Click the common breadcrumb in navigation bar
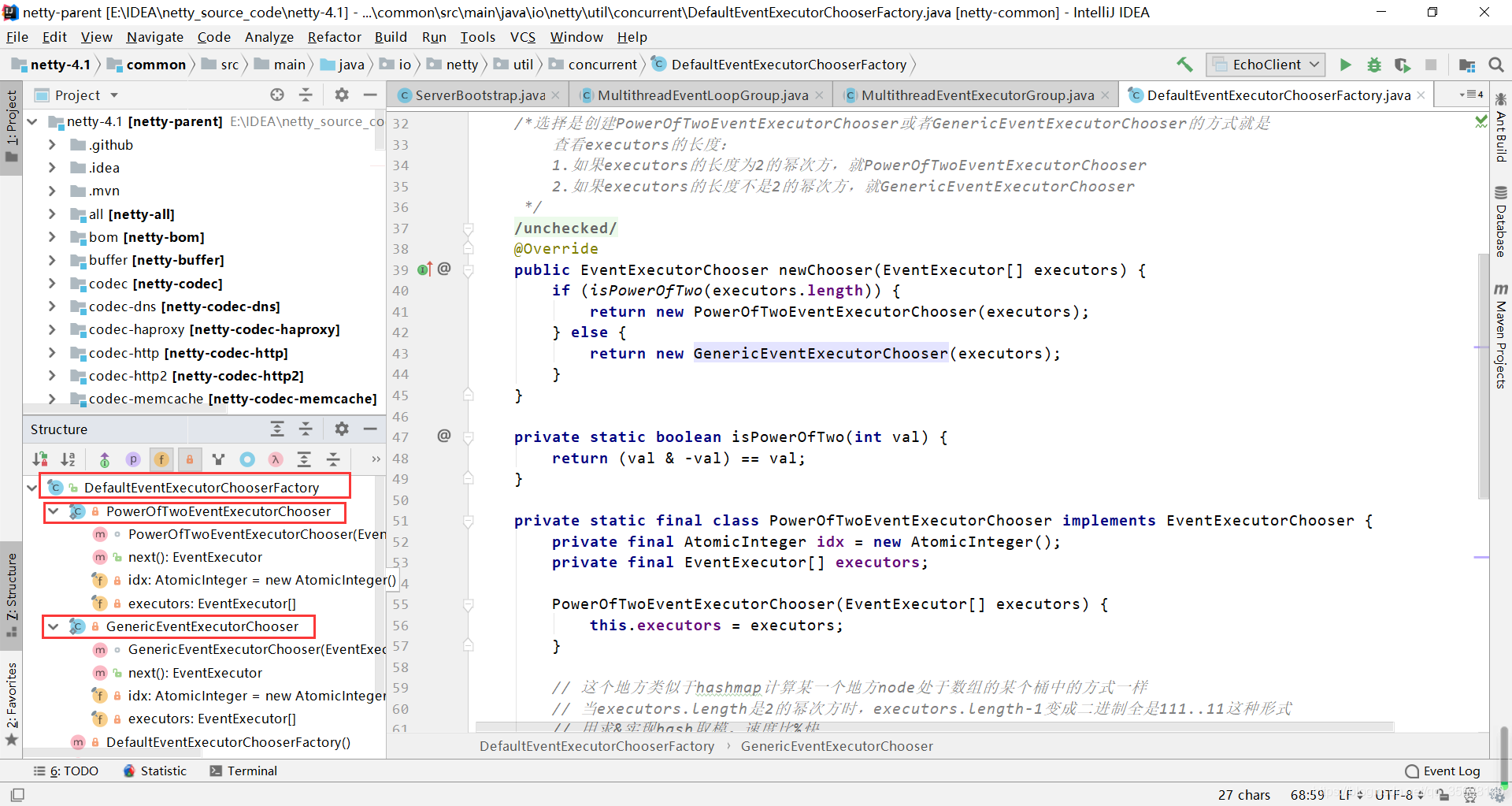Image resolution: width=1512 pixels, height=806 pixels. [147, 65]
